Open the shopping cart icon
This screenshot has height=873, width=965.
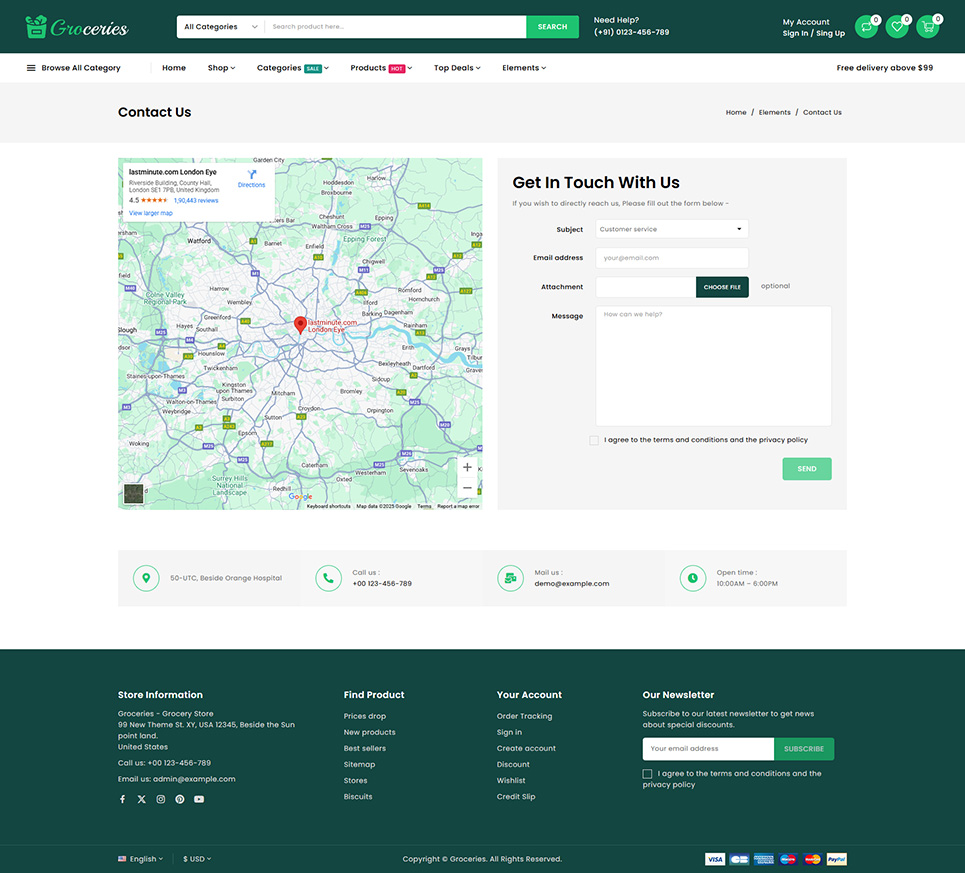pos(927,27)
